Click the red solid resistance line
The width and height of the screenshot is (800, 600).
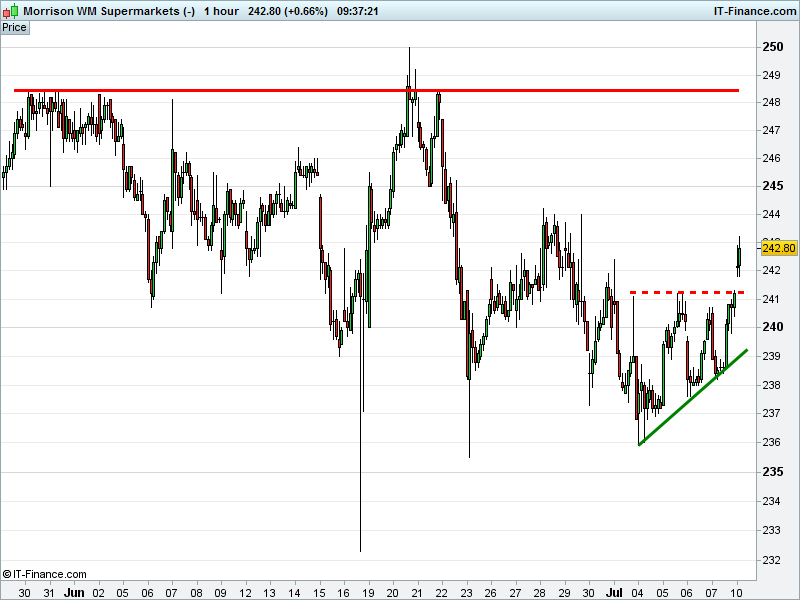click(376, 90)
